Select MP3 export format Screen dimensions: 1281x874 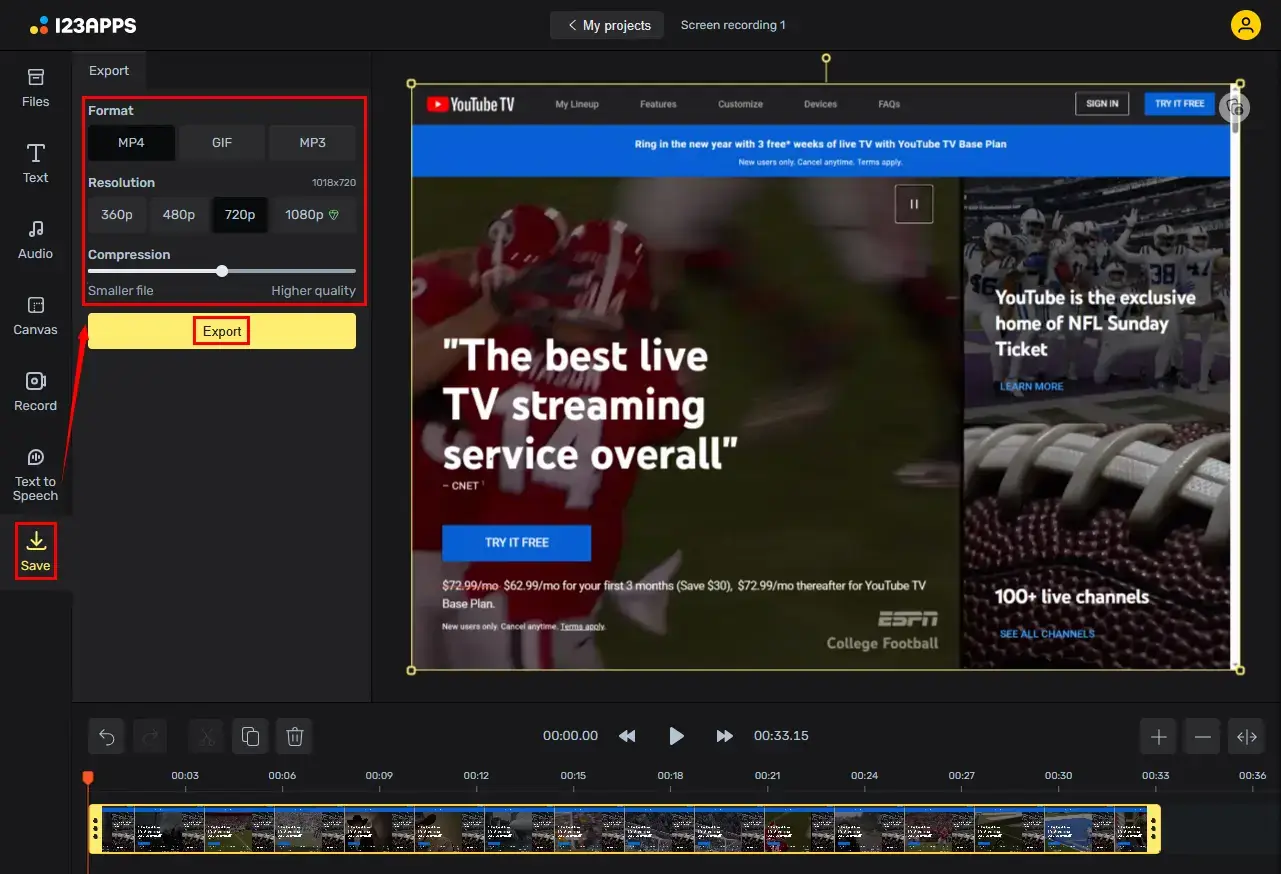[x=313, y=143]
